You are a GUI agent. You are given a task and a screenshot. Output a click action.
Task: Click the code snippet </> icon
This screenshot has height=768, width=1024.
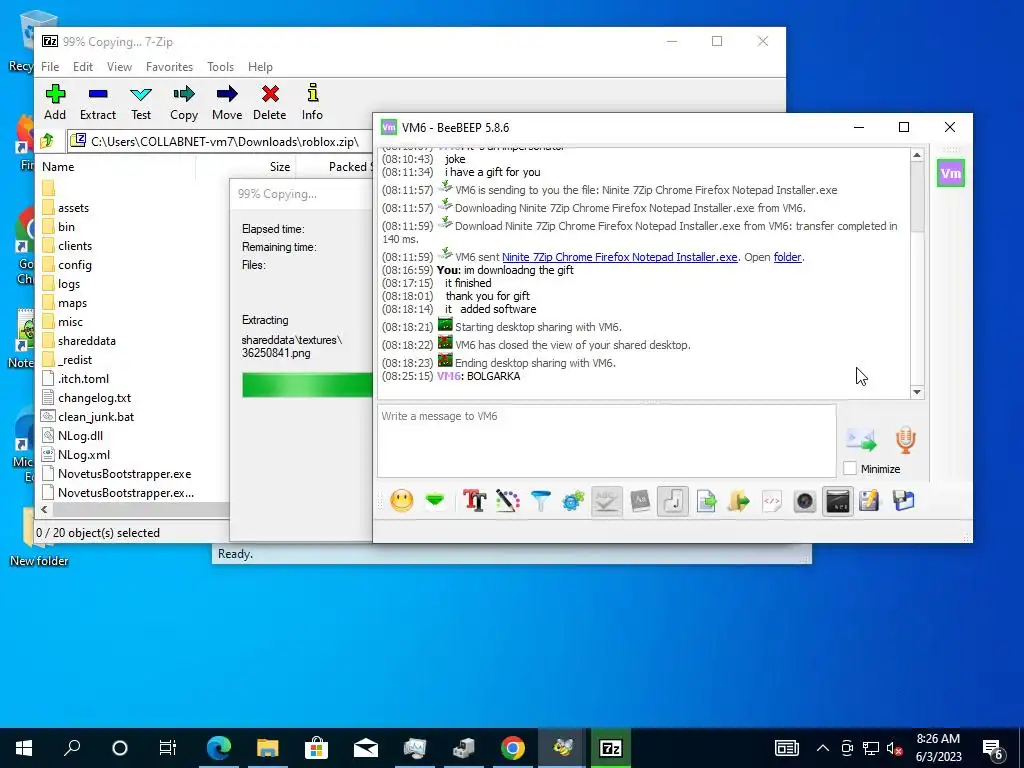[x=772, y=501]
